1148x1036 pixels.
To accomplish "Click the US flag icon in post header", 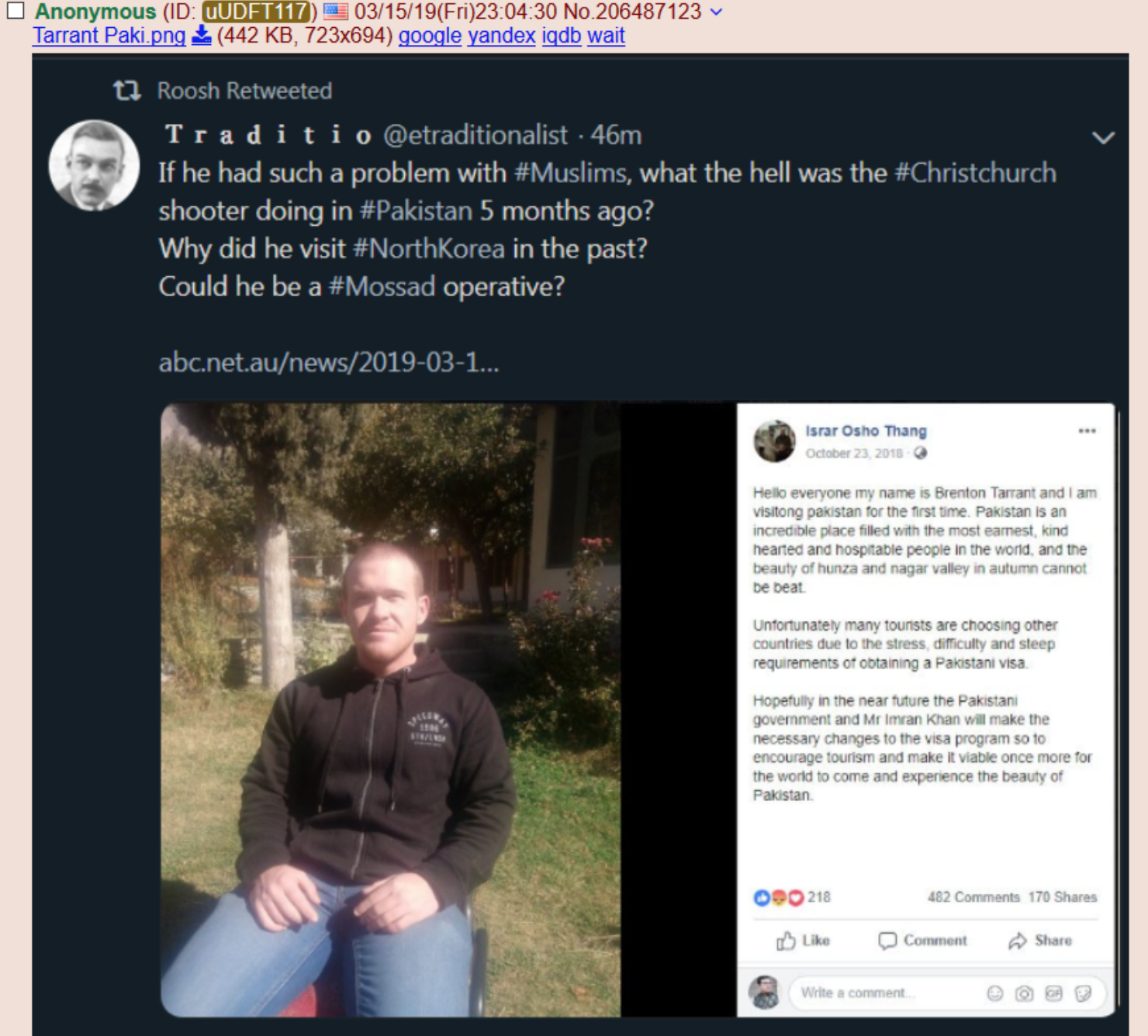I will [336, 11].
